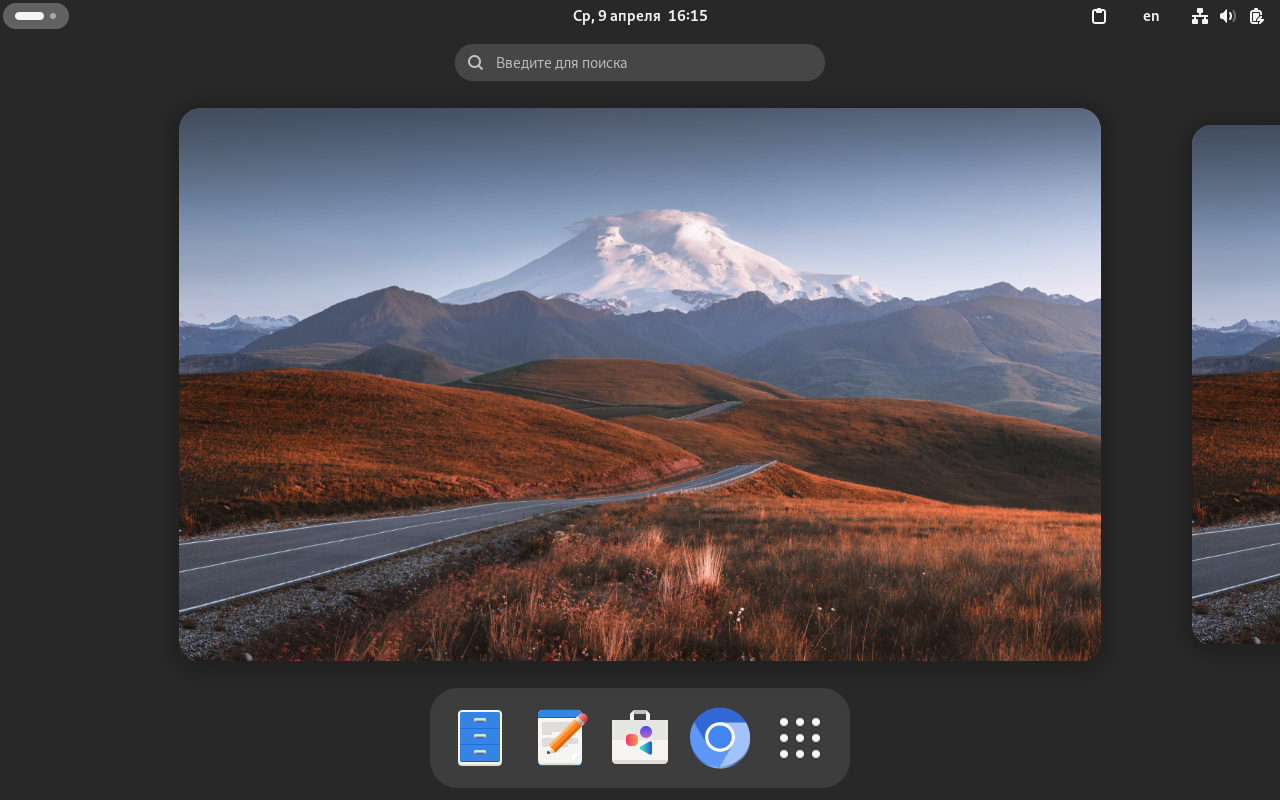Expand the 'en' keyboard layout selector
Viewport: 1280px width, 800px height.
coord(1151,16)
